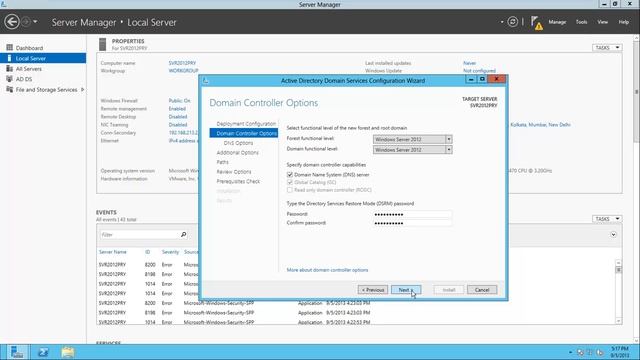Toggle Global Catalog (GC) checkbox
The width and height of the screenshot is (640, 360).
point(290,182)
